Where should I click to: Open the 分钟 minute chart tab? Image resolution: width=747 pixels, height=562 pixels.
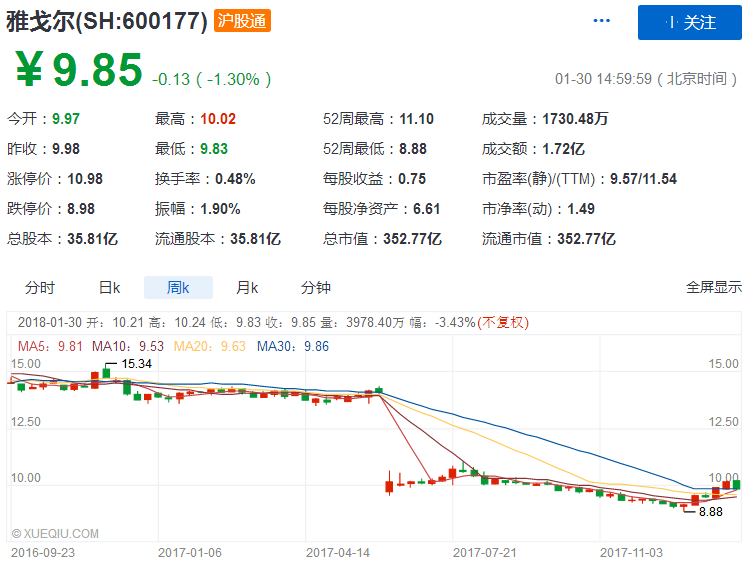pyautogui.click(x=315, y=288)
